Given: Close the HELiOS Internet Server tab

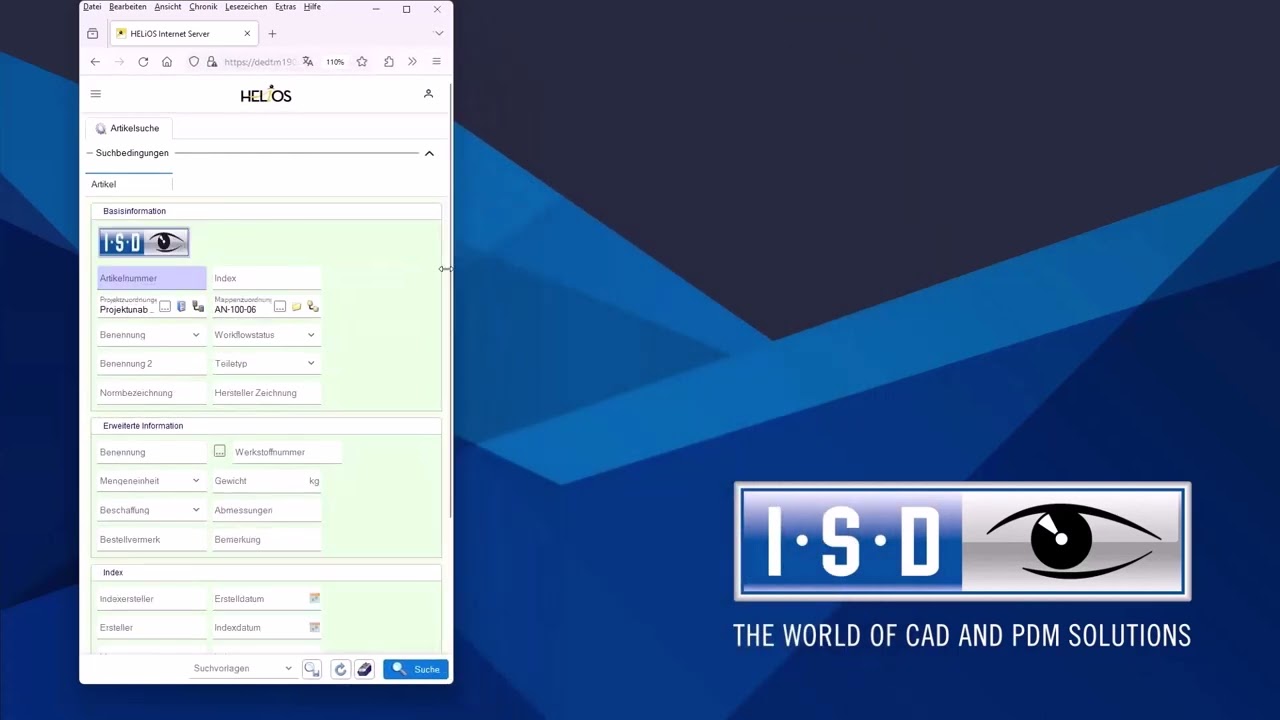Looking at the screenshot, I should tap(247, 34).
